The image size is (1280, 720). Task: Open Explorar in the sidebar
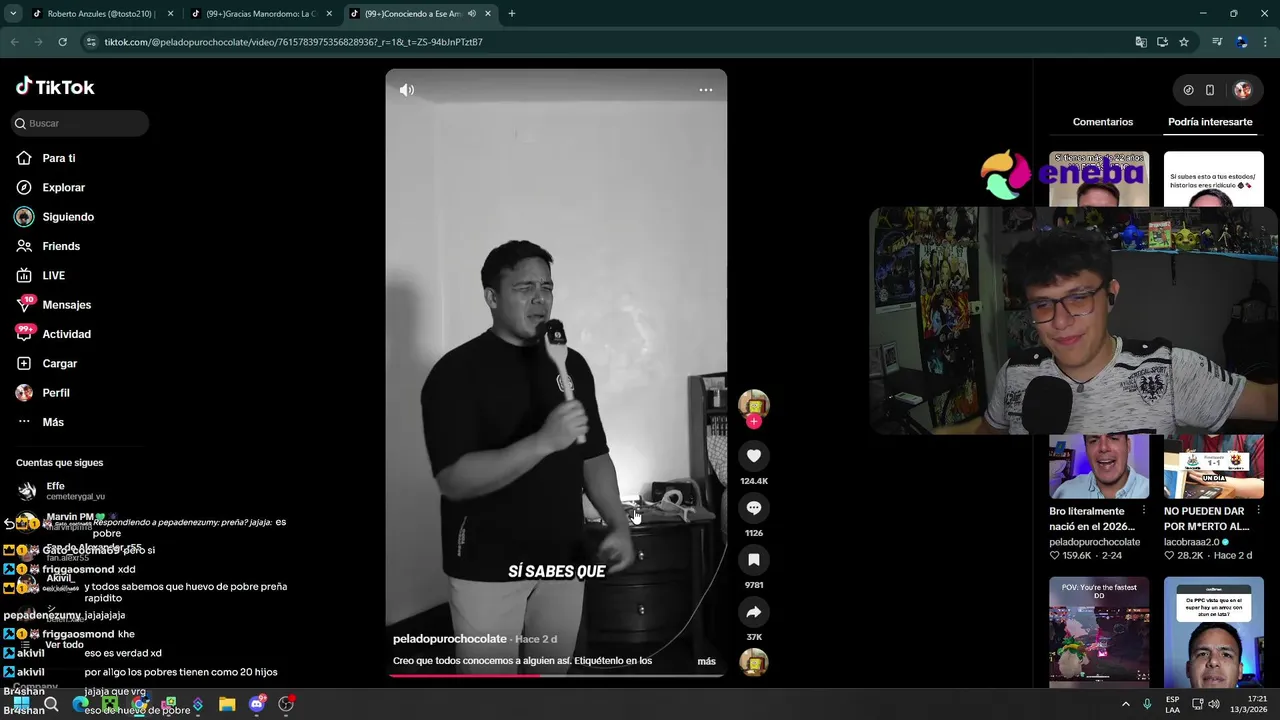pos(63,188)
